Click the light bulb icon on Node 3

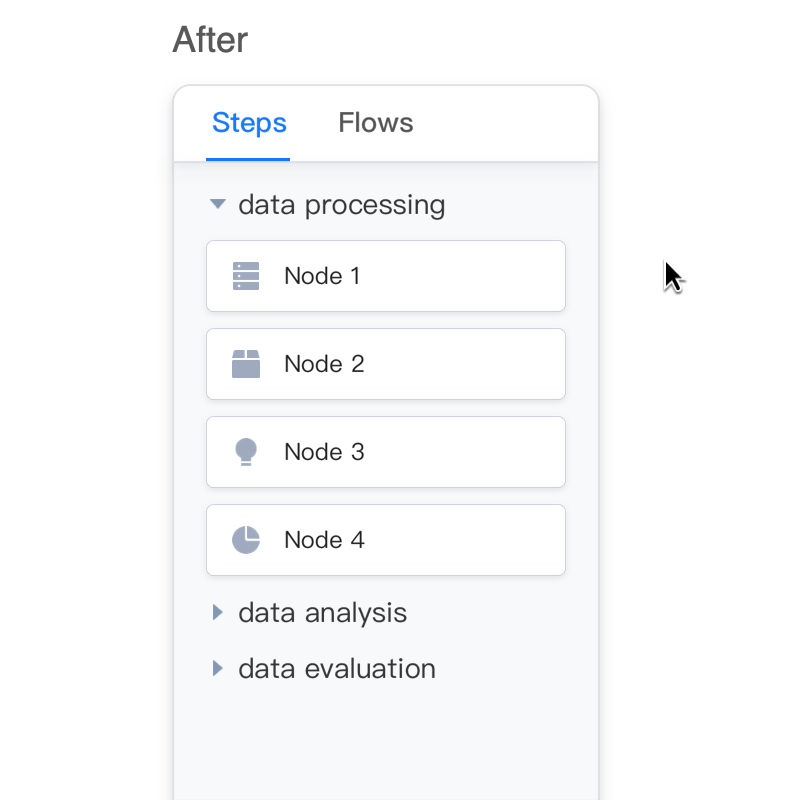tap(246, 452)
